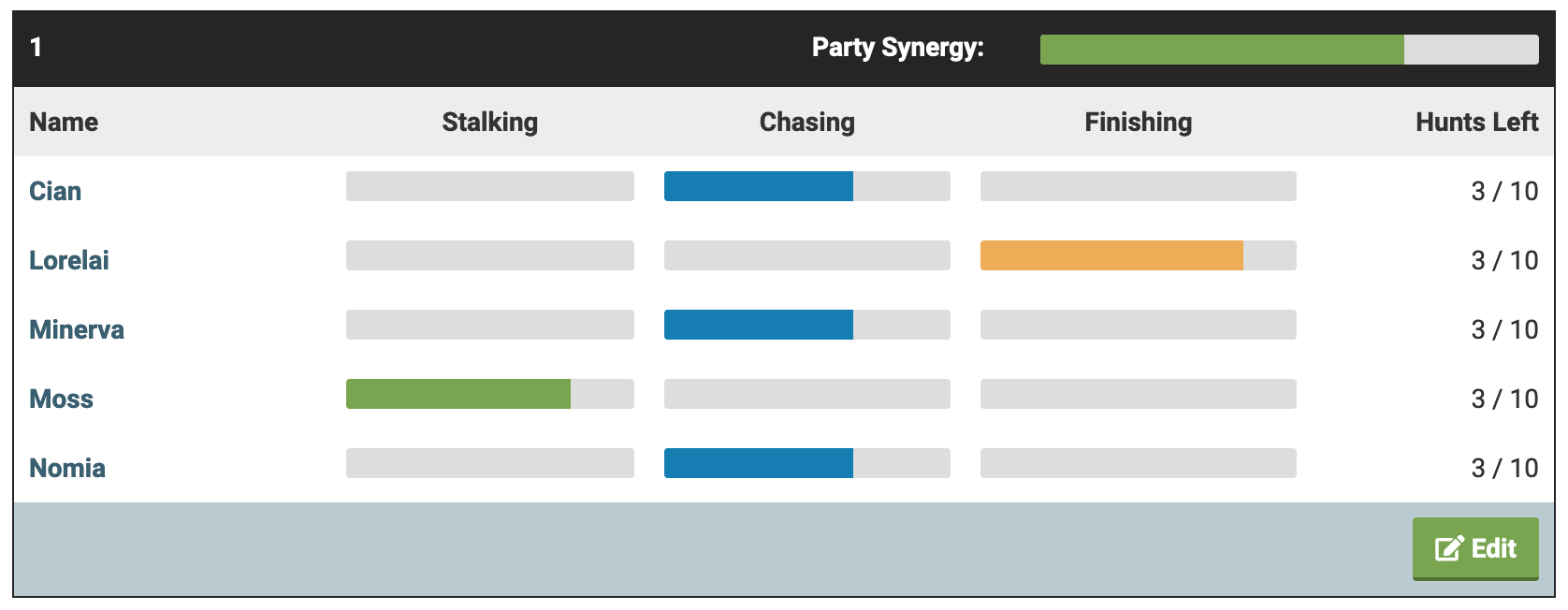Click Minerva's blue Chasing bar

tap(759, 325)
